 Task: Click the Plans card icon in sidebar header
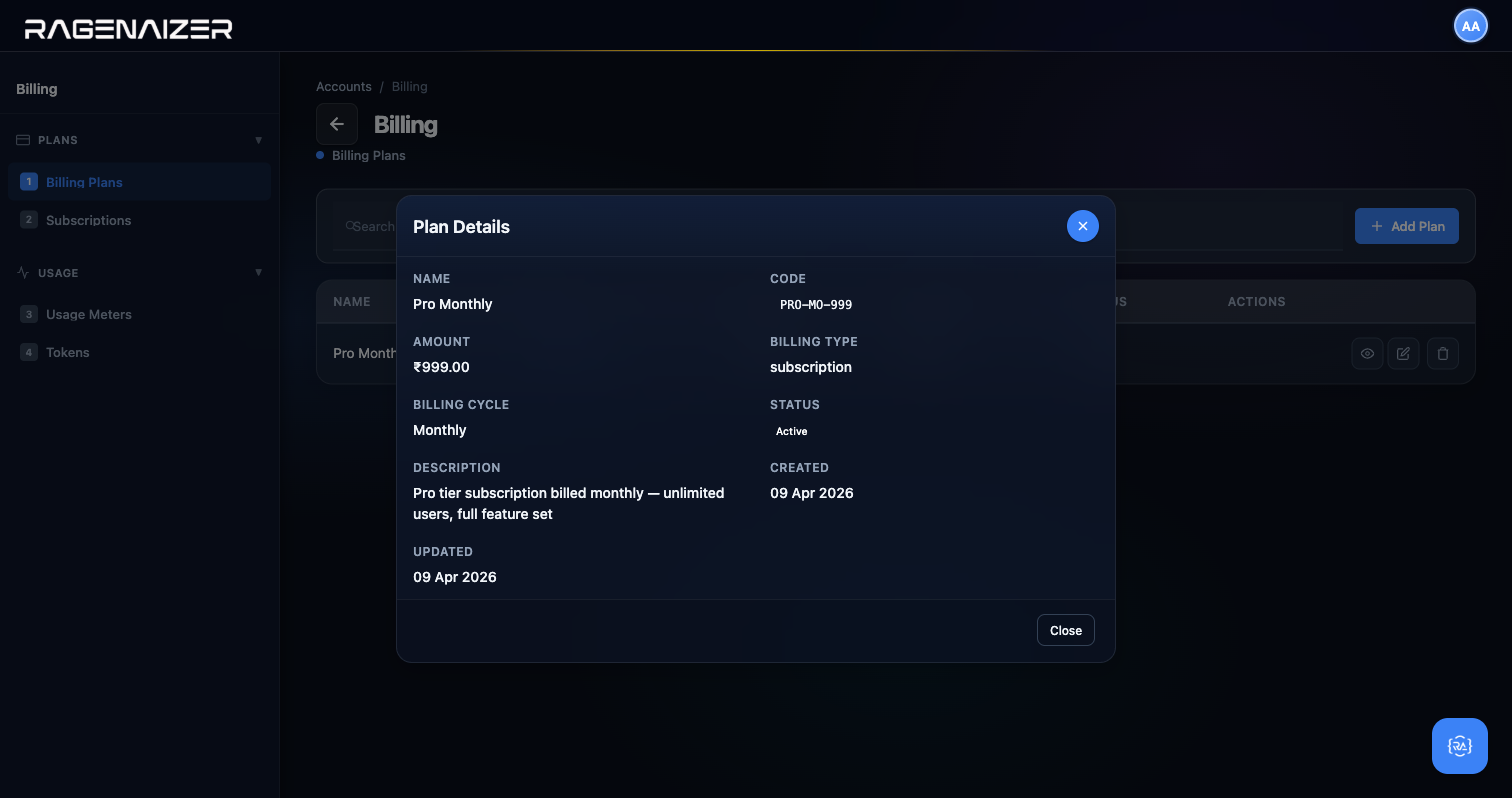tap(23, 140)
